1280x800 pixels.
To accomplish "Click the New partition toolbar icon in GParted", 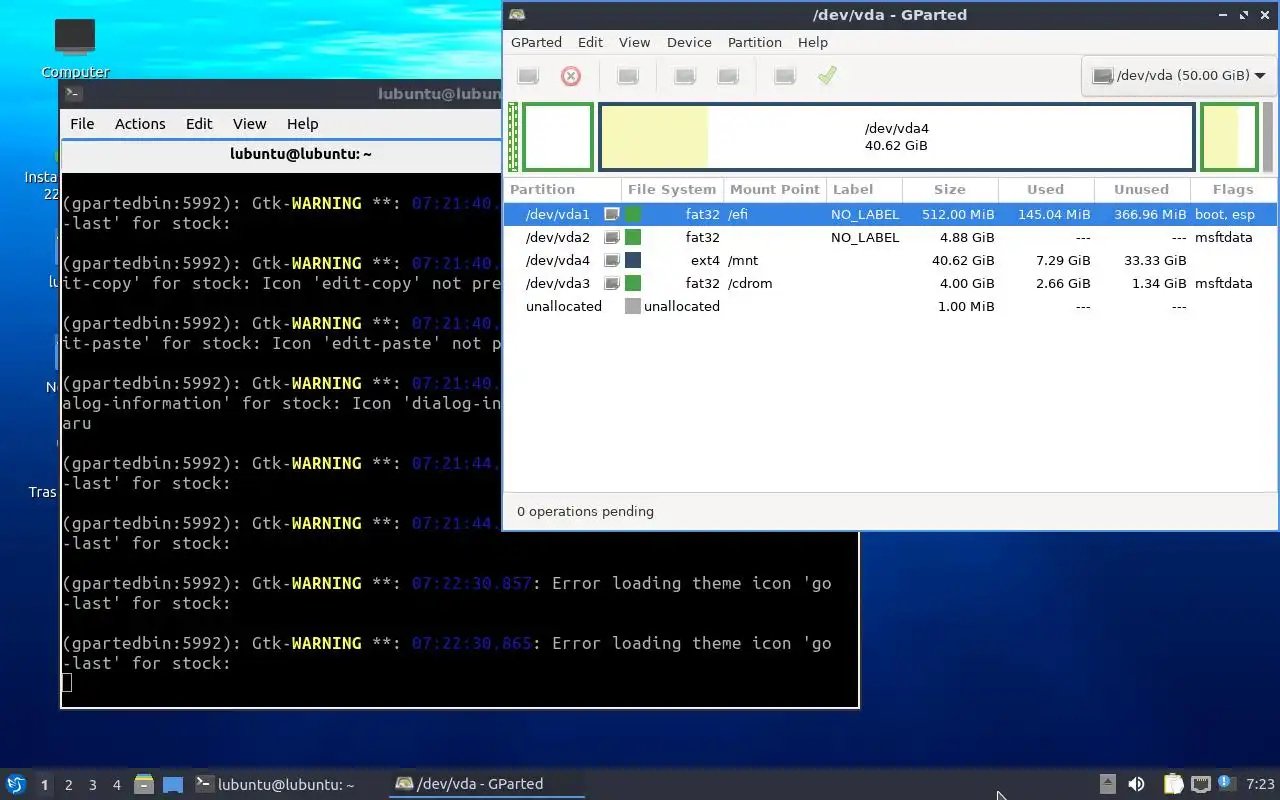I will [x=528, y=76].
